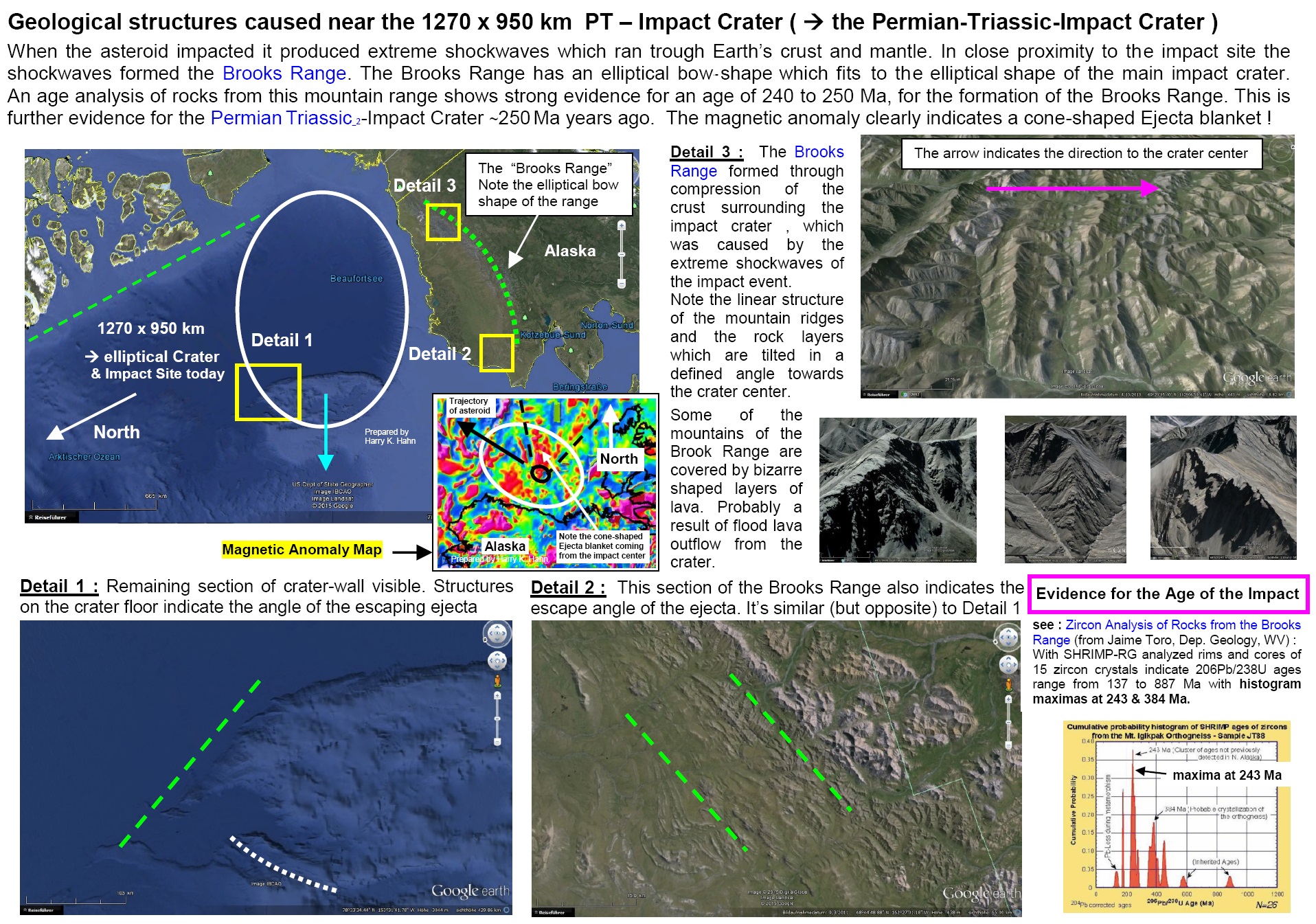This screenshot has height=924, width=1316.
Task: Click the "maxima at 243 Ma" chart annotation
Action: 1227,776
